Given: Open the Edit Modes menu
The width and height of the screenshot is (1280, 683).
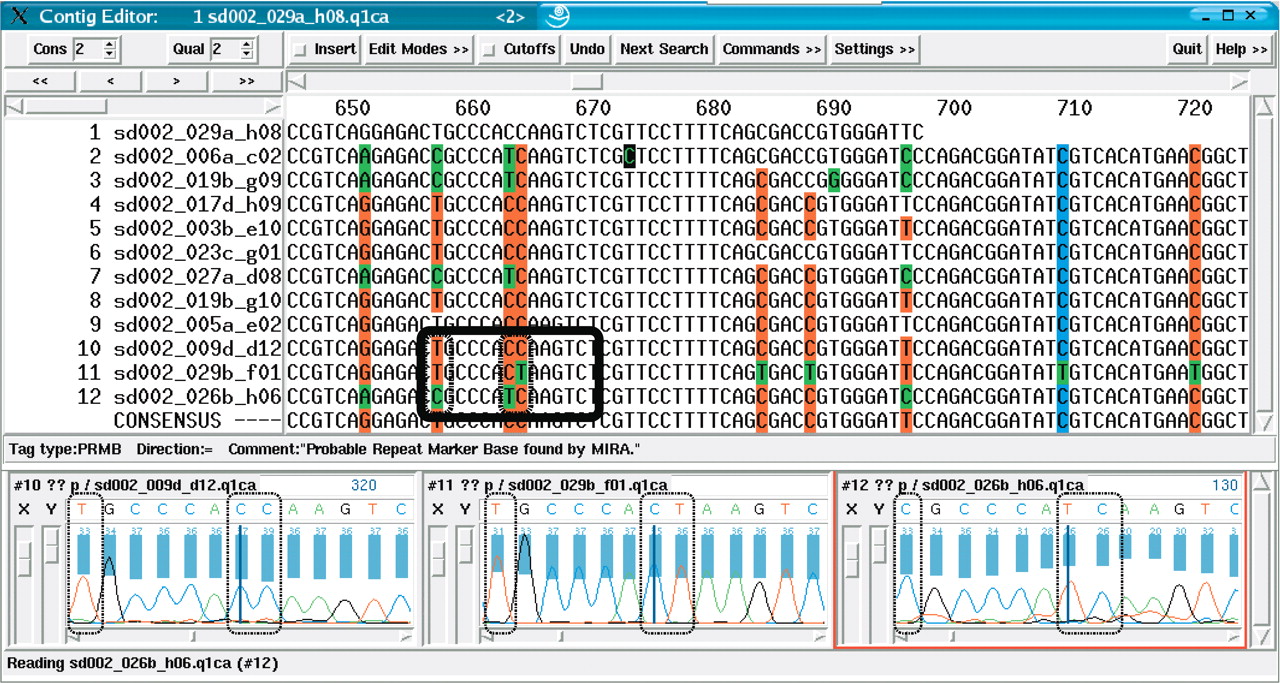Looking at the screenshot, I should pos(418,49).
